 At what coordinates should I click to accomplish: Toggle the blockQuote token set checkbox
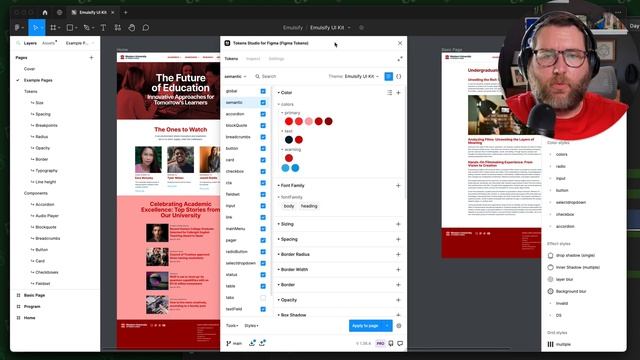(x=263, y=125)
